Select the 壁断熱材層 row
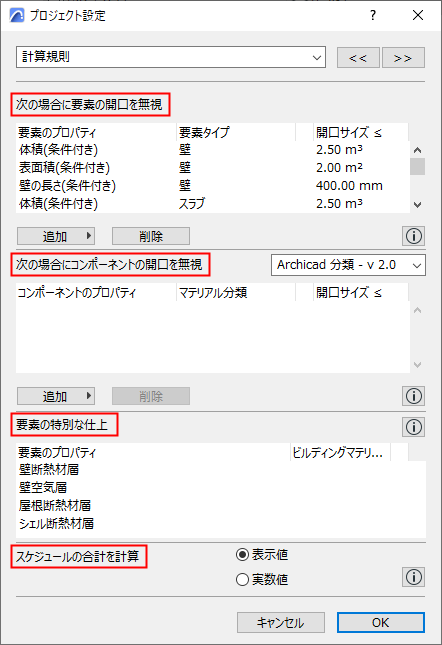 click(221, 470)
